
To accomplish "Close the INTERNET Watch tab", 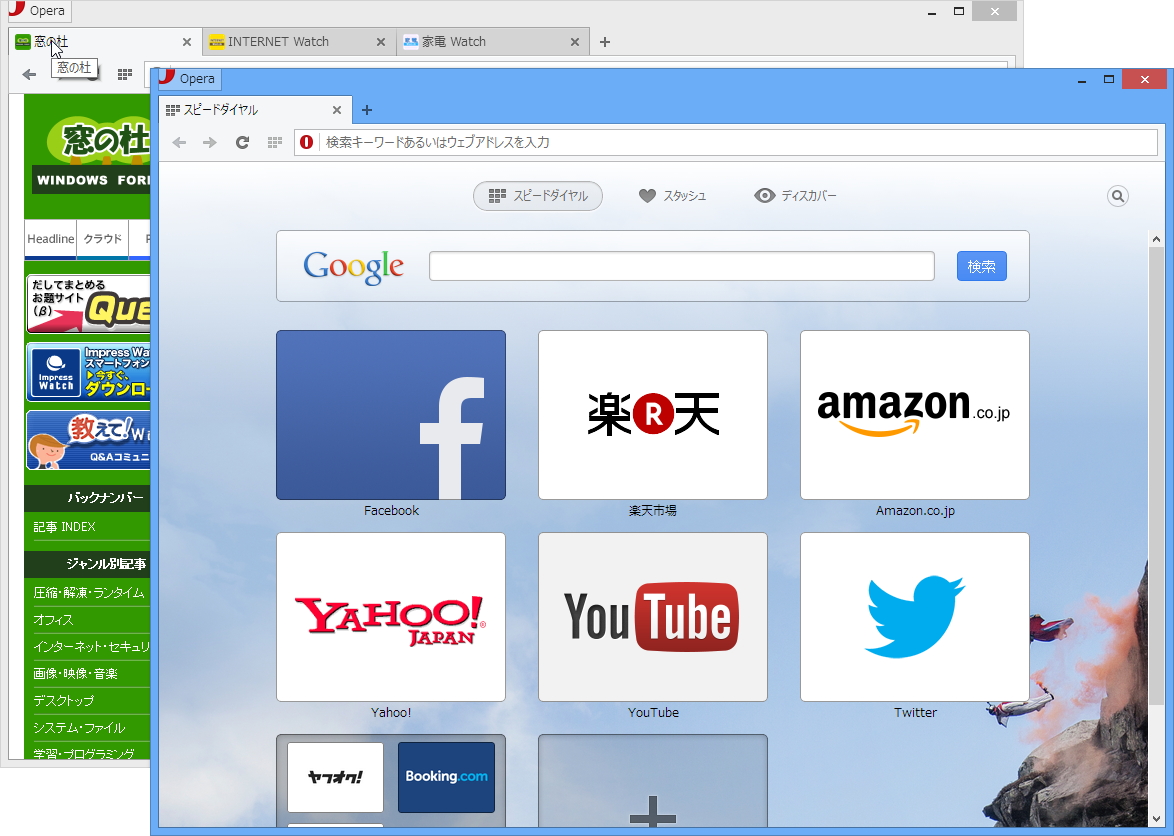I will coord(381,42).
